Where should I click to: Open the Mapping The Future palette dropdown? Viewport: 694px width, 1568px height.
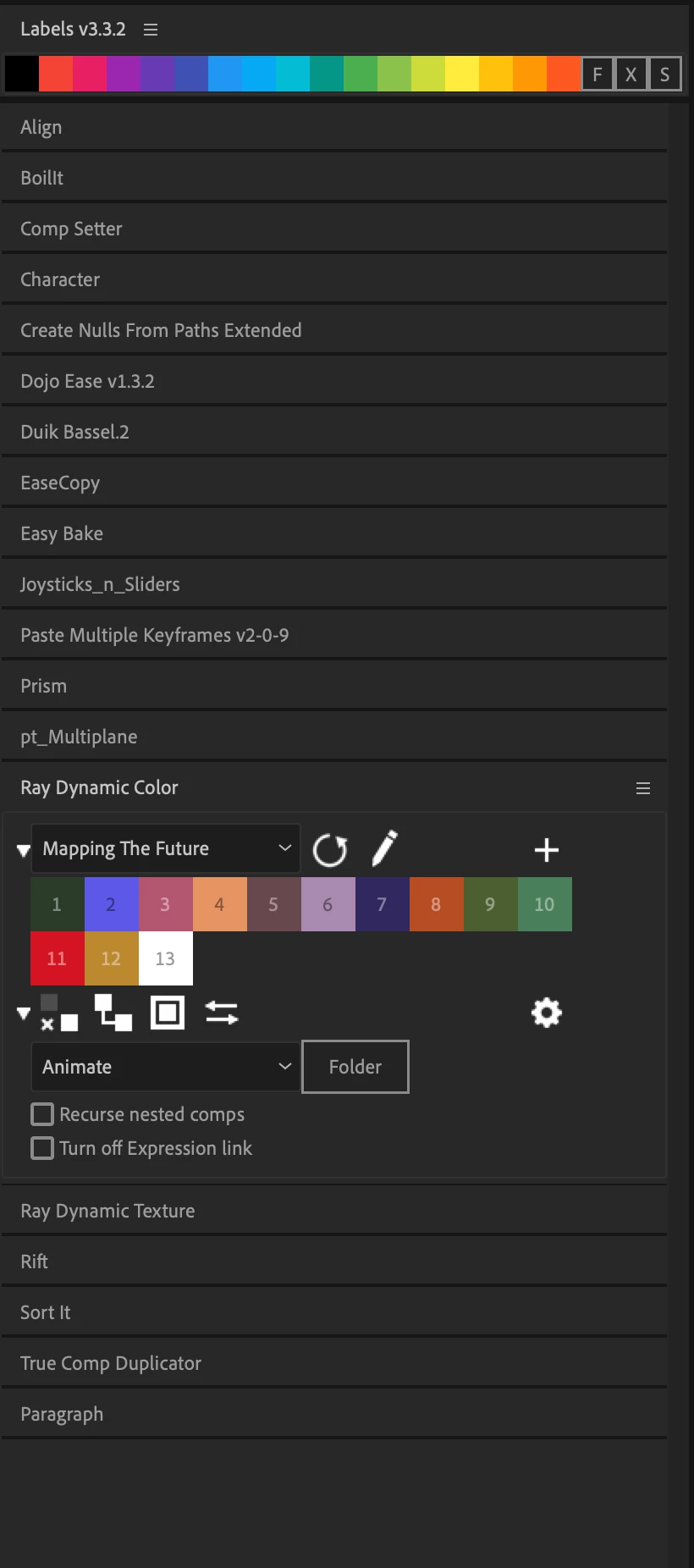tap(166, 848)
